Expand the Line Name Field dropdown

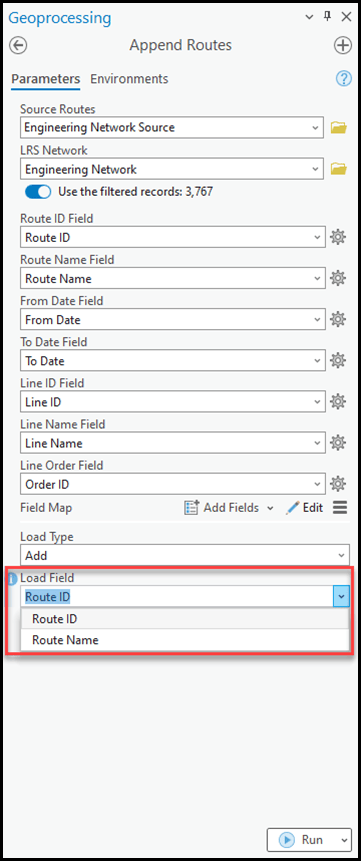[173, 443]
